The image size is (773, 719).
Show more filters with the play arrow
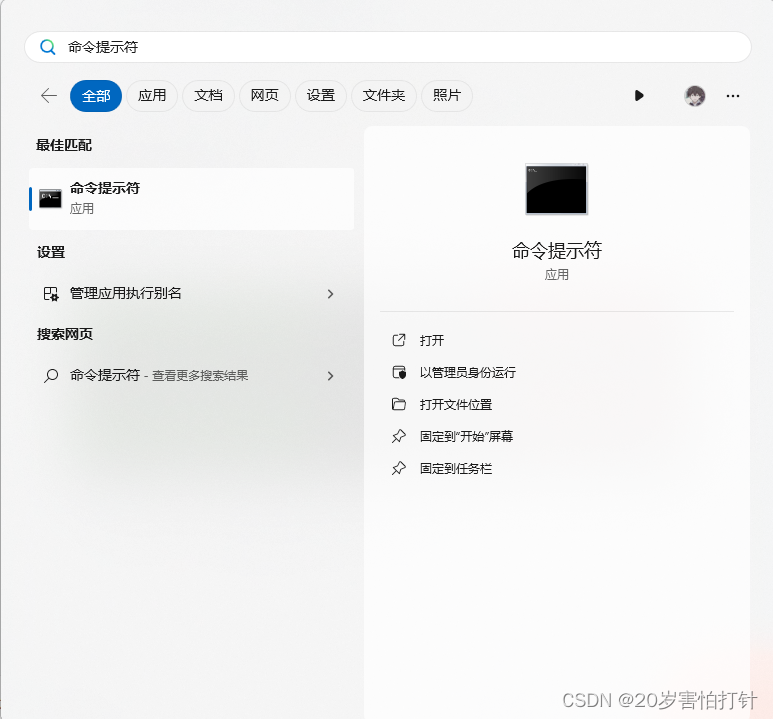[x=639, y=96]
